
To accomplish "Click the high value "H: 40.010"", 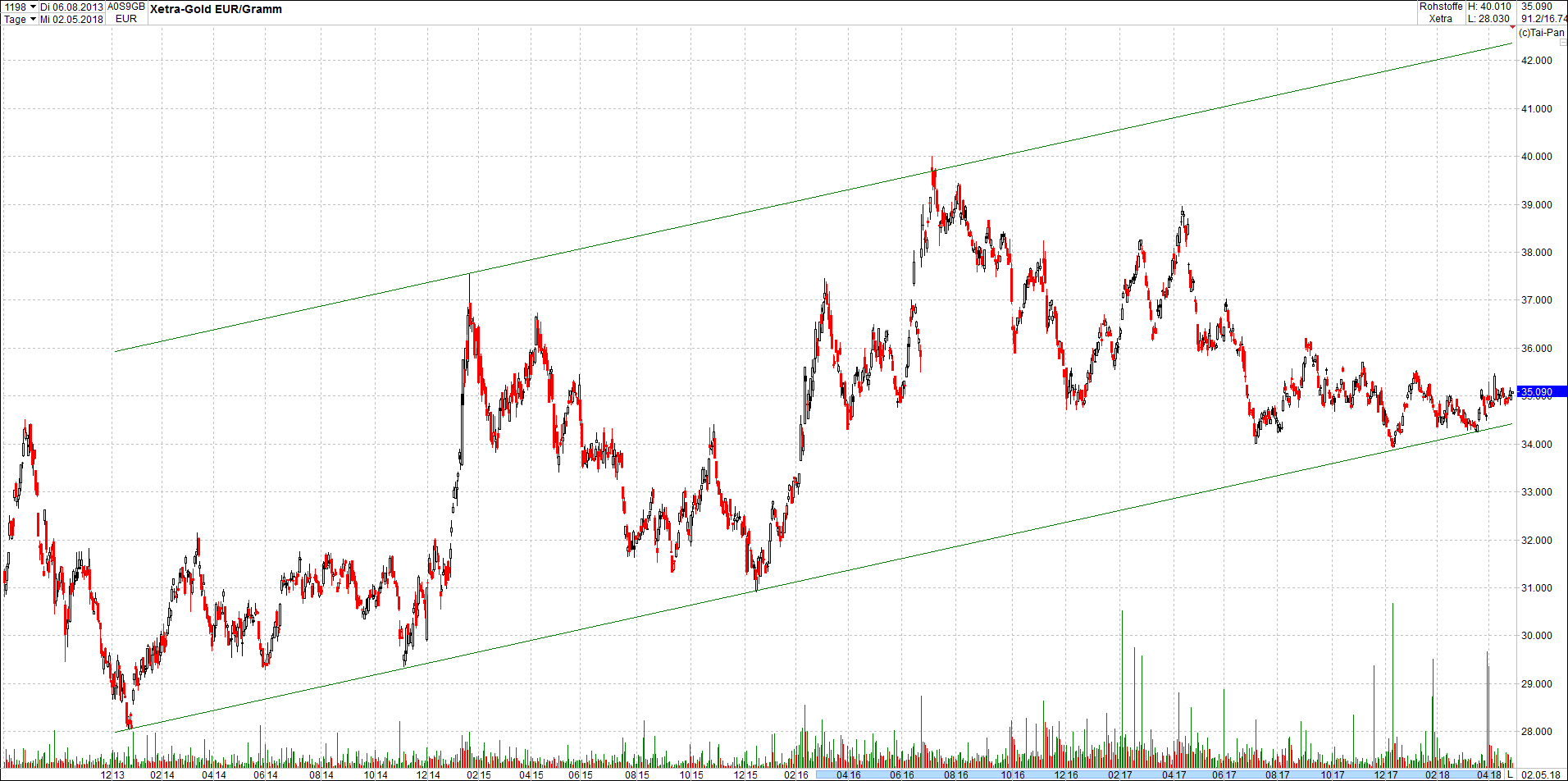I will [1488, 7].
